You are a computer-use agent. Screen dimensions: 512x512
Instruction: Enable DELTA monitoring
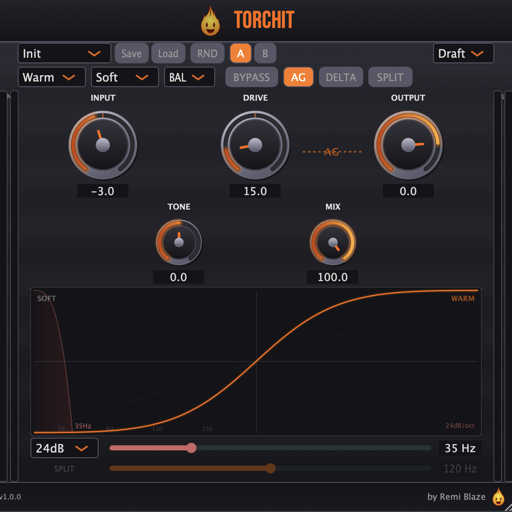click(x=341, y=77)
